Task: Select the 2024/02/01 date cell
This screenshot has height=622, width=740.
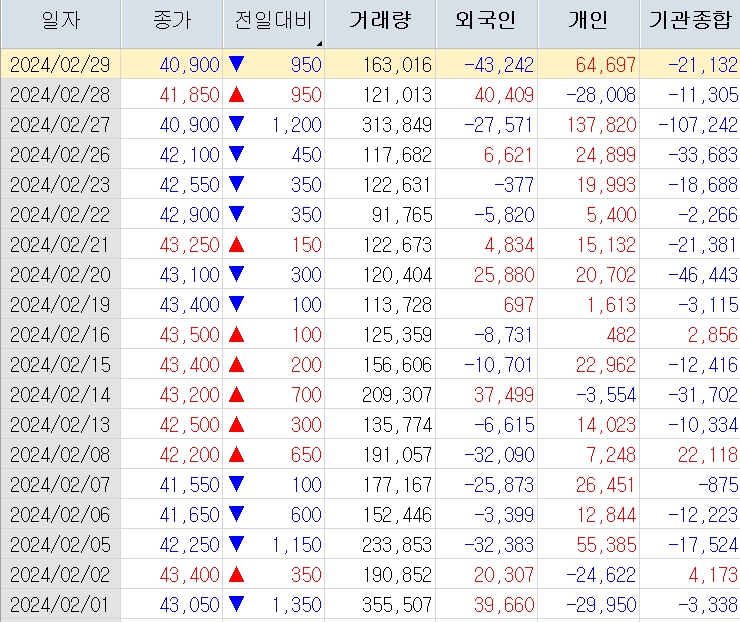Action: coord(60,605)
